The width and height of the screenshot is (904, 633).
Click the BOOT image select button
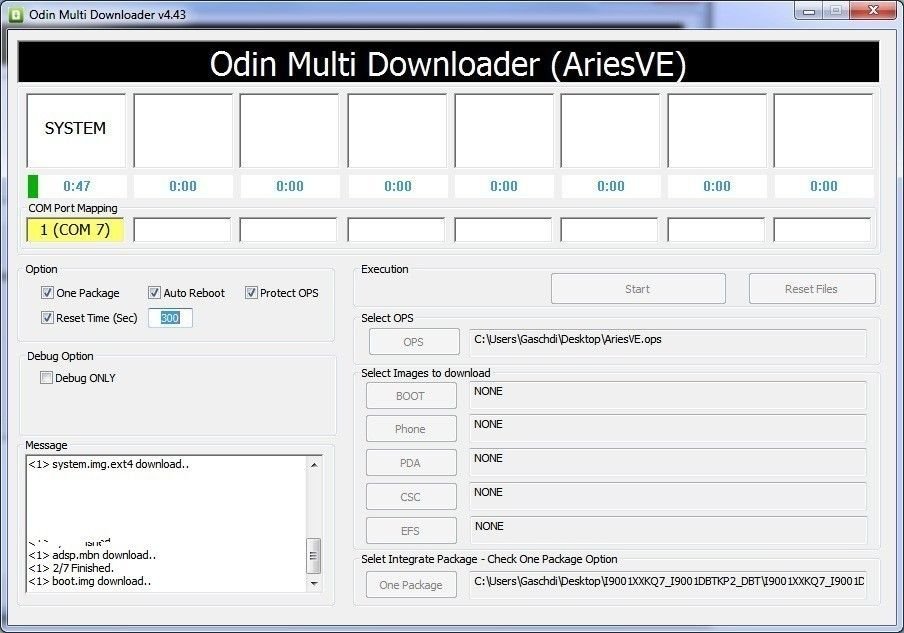[x=411, y=396]
